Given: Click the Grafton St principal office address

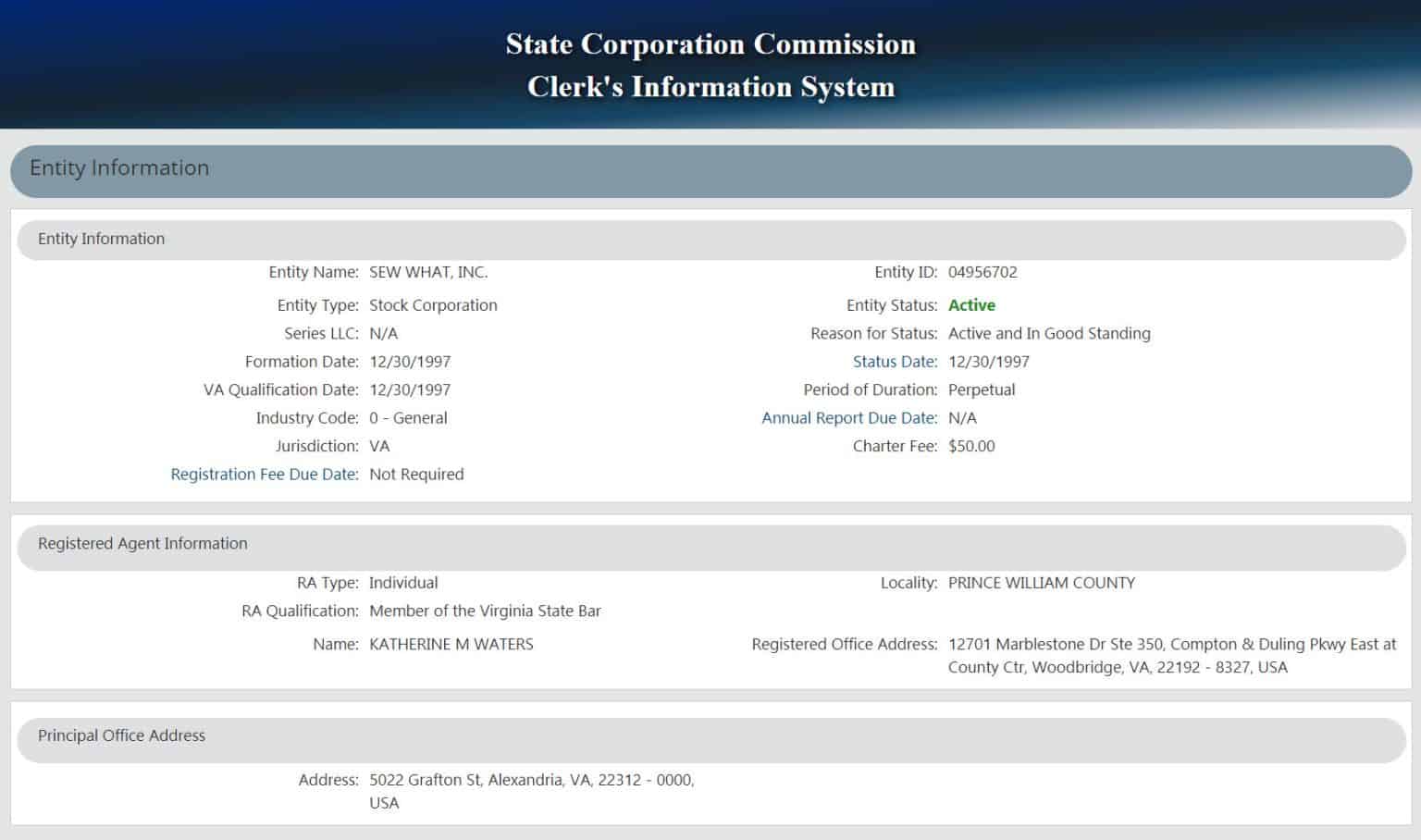Looking at the screenshot, I should point(531,780).
